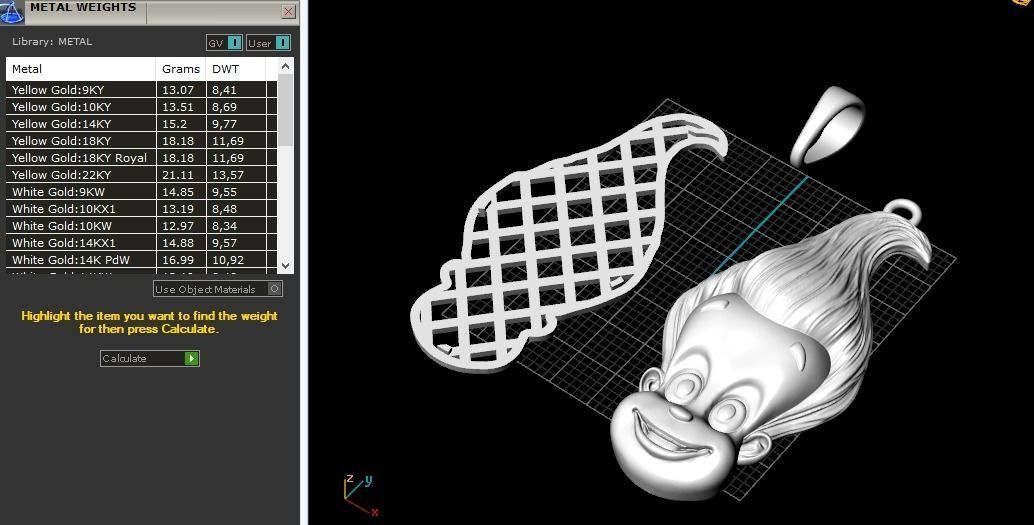This screenshot has height=525, width=1034.
Task: Click the green arrow on Calculate
Action: (x=191, y=358)
